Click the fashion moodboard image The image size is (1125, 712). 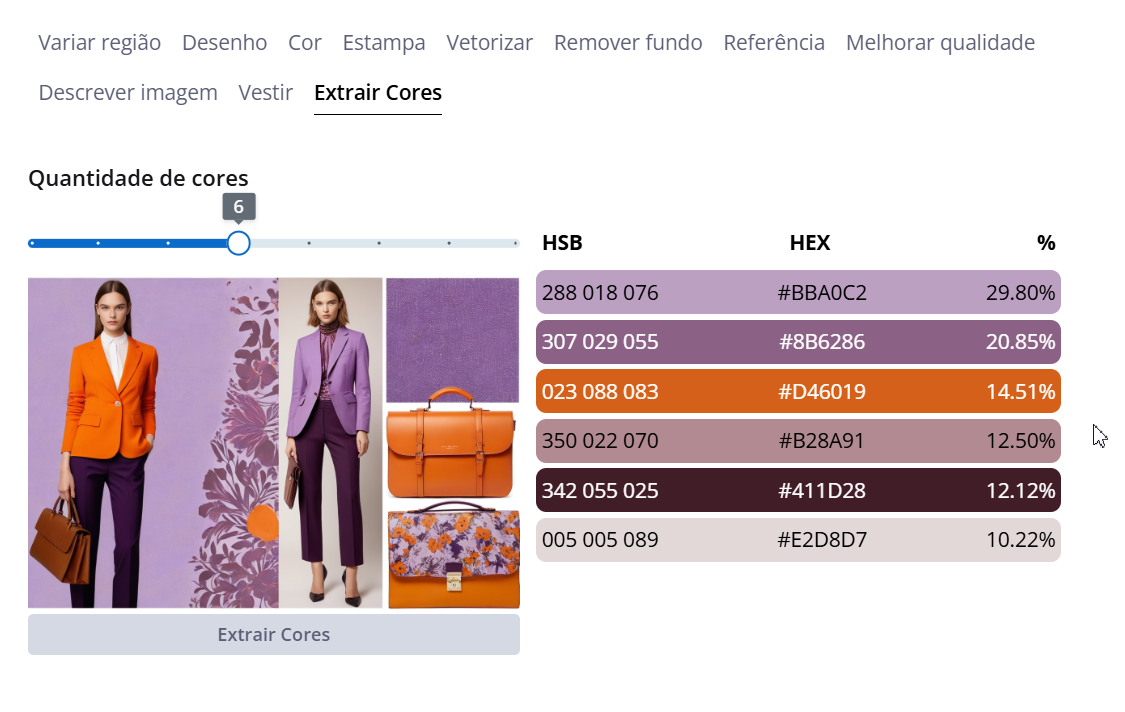(x=274, y=443)
